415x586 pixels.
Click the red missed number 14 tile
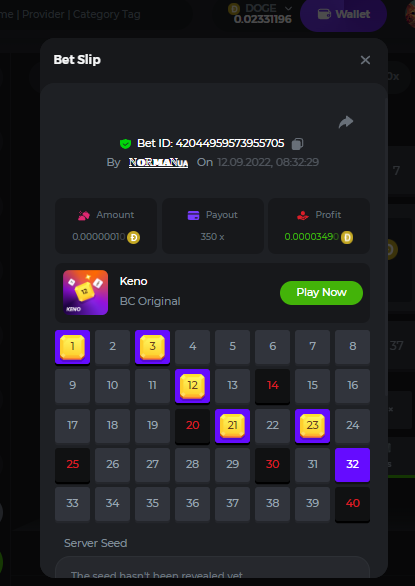[273, 386]
